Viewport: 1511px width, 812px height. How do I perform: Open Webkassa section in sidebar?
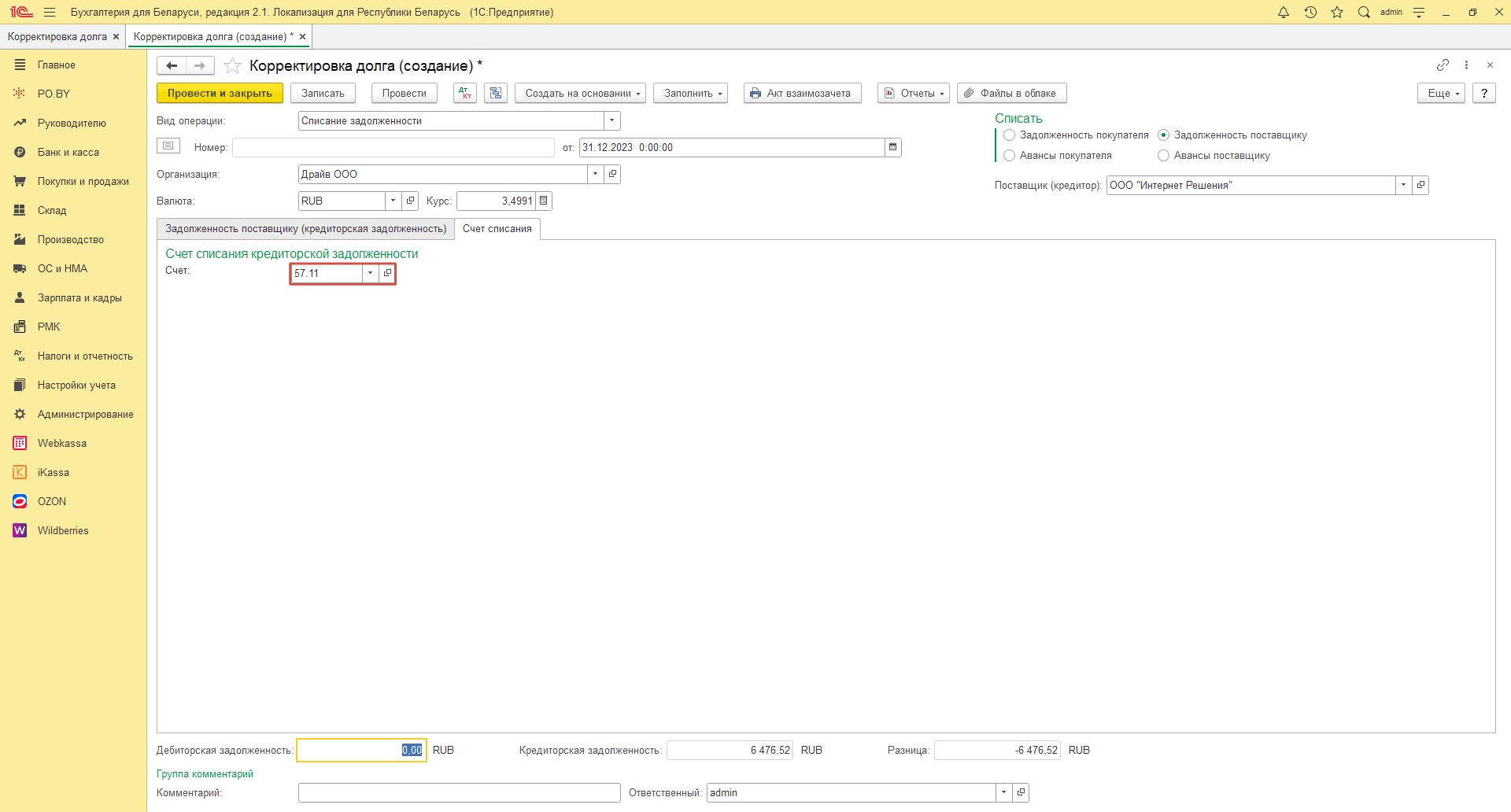tap(62, 443)
